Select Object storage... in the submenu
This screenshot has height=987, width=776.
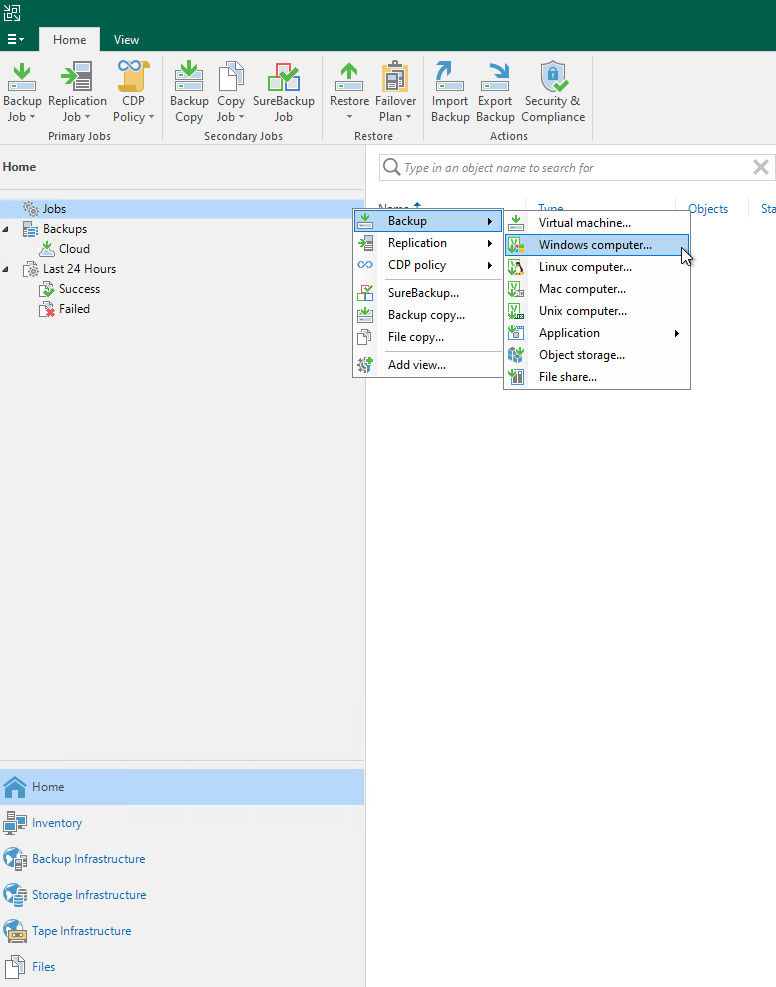point(597,355)
